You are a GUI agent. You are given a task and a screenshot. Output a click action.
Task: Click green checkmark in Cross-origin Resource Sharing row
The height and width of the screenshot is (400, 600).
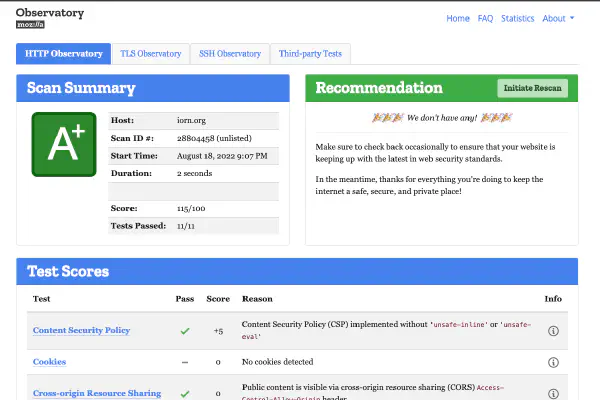coord(185,393)
